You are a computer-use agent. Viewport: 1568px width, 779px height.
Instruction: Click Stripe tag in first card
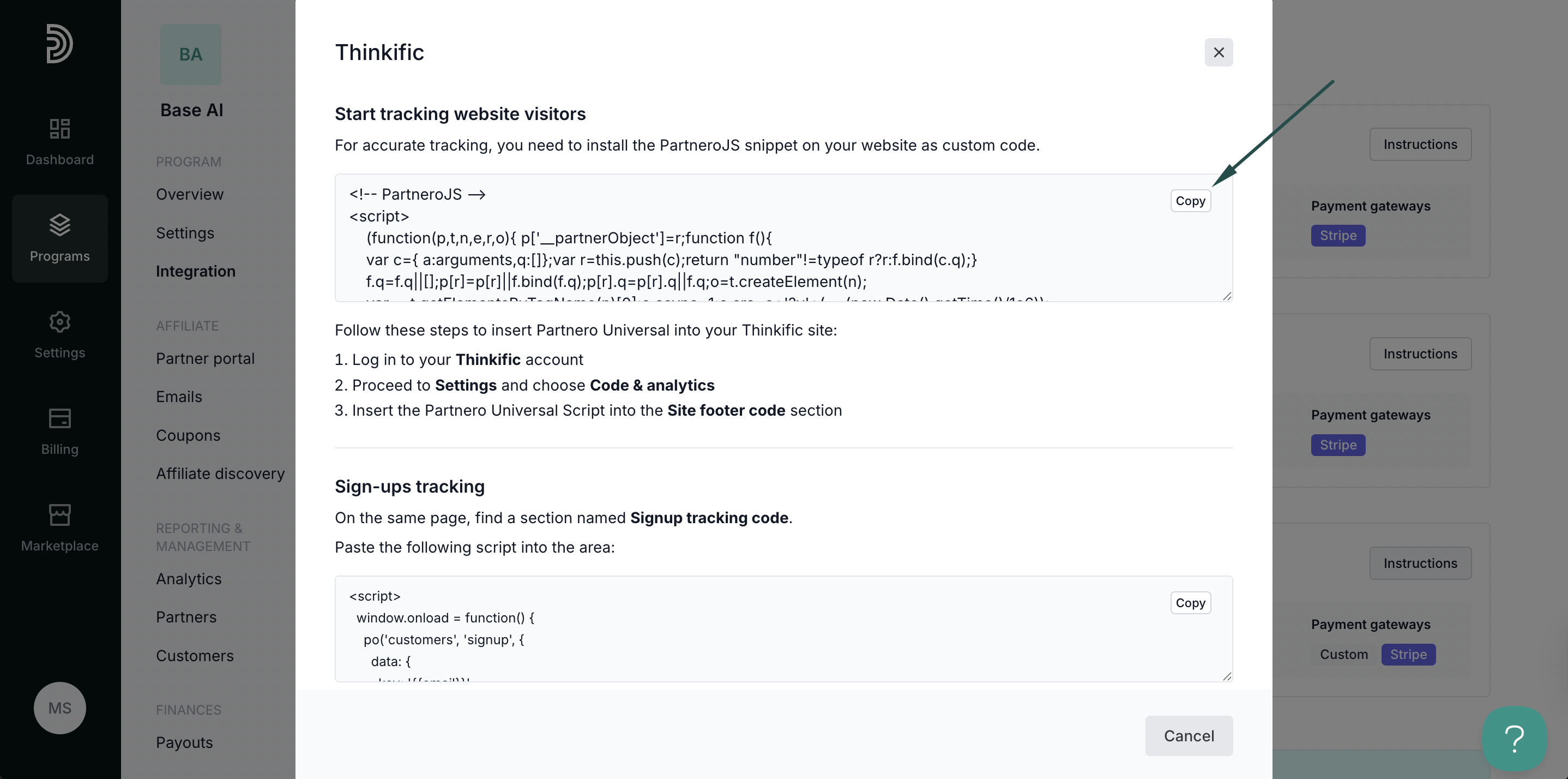pyautogui.click(x=1338, y=236)
